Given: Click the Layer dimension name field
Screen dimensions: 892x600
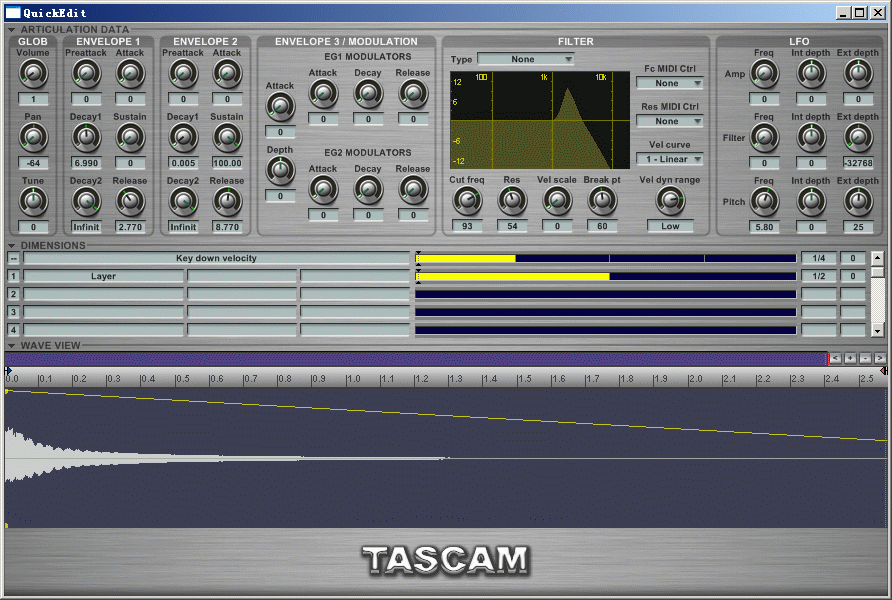Looking at the screenshot, I should (104, 276).
